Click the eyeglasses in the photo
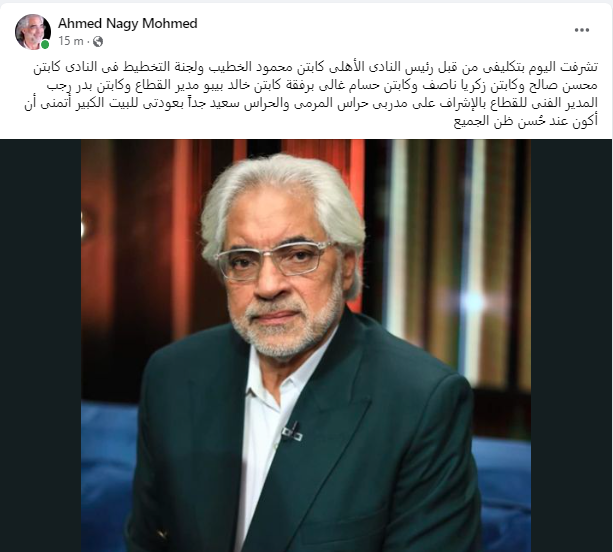Viewport: 613px width, 552px height. (274, 259)
